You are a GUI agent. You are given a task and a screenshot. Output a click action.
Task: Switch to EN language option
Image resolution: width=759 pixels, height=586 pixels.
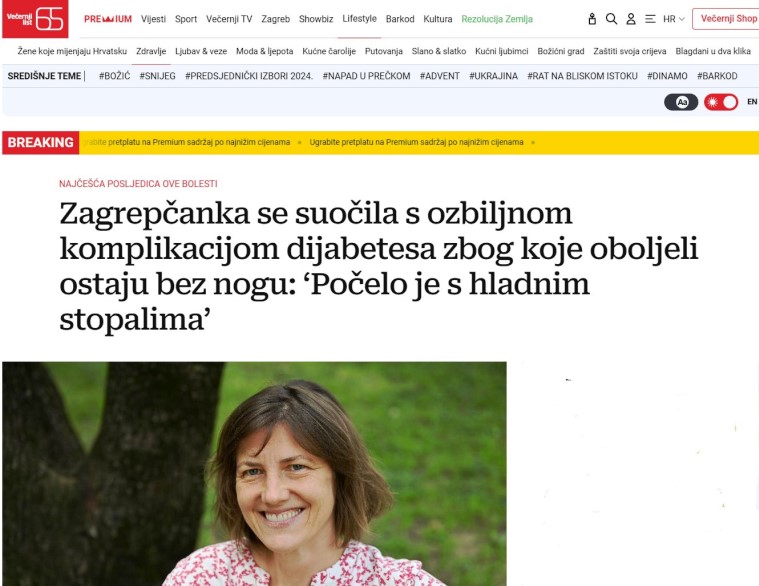click(752, 102)
